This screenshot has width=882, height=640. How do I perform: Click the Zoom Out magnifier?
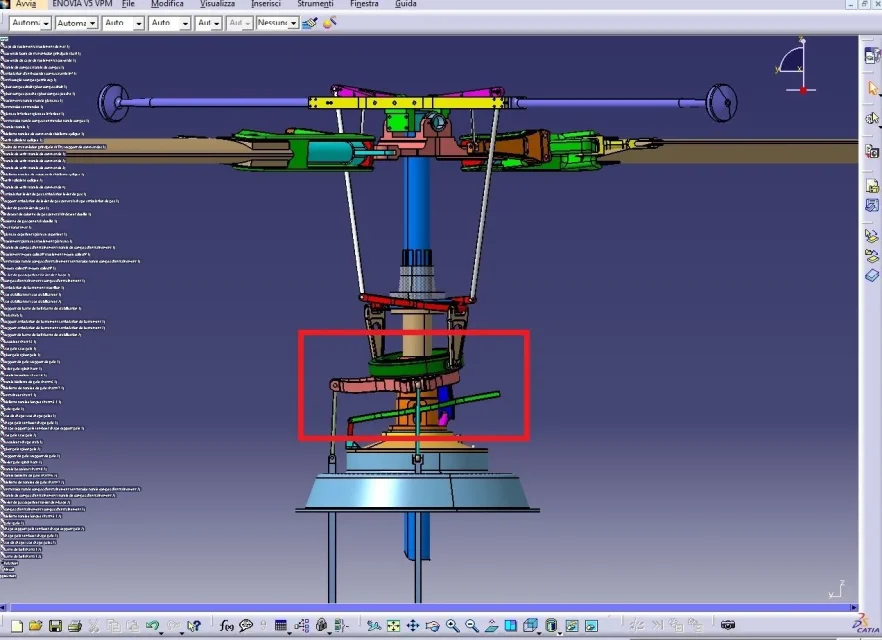click(472, 625)
